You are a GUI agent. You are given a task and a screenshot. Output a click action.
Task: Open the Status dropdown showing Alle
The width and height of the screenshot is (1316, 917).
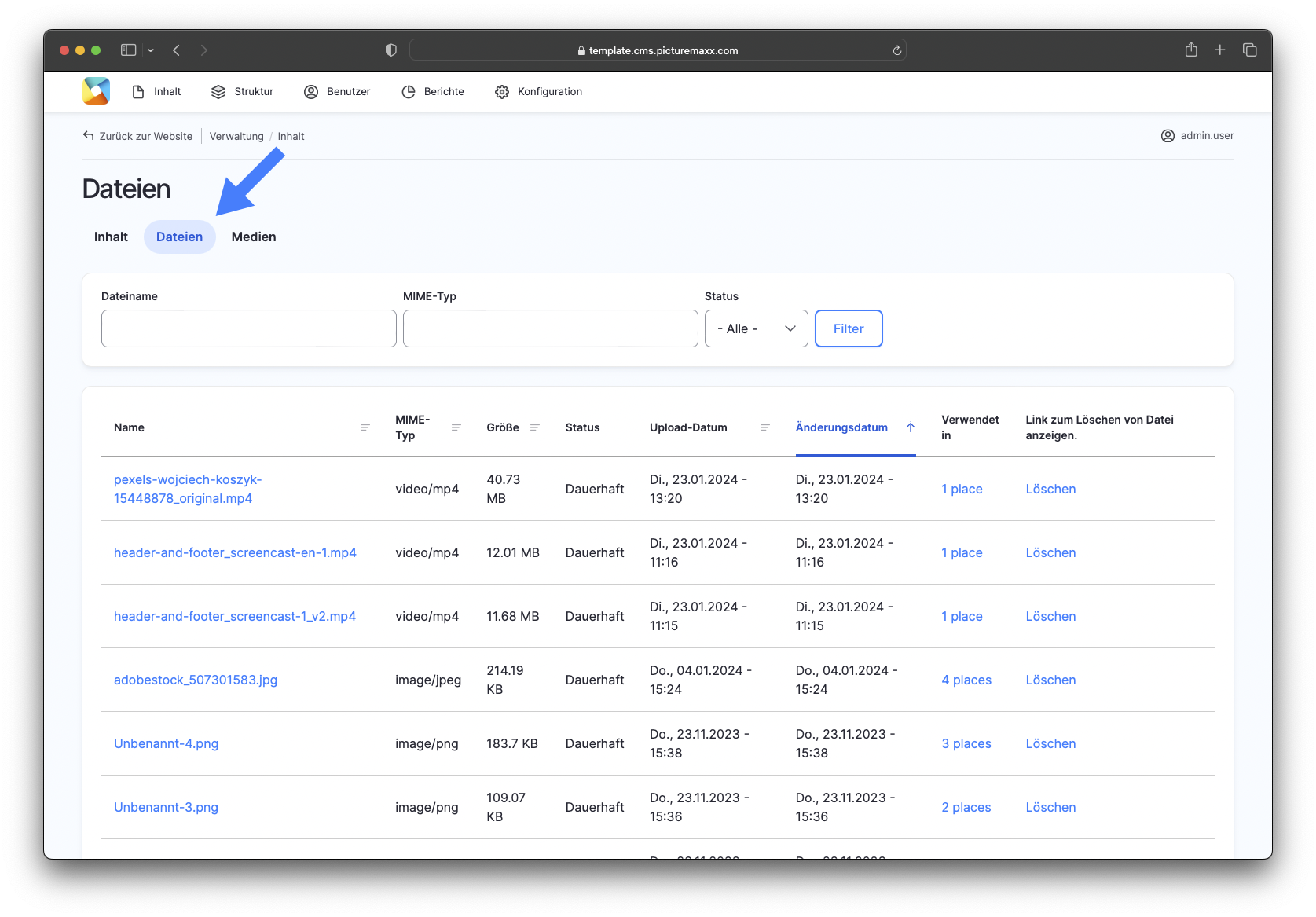pos(757,328)
